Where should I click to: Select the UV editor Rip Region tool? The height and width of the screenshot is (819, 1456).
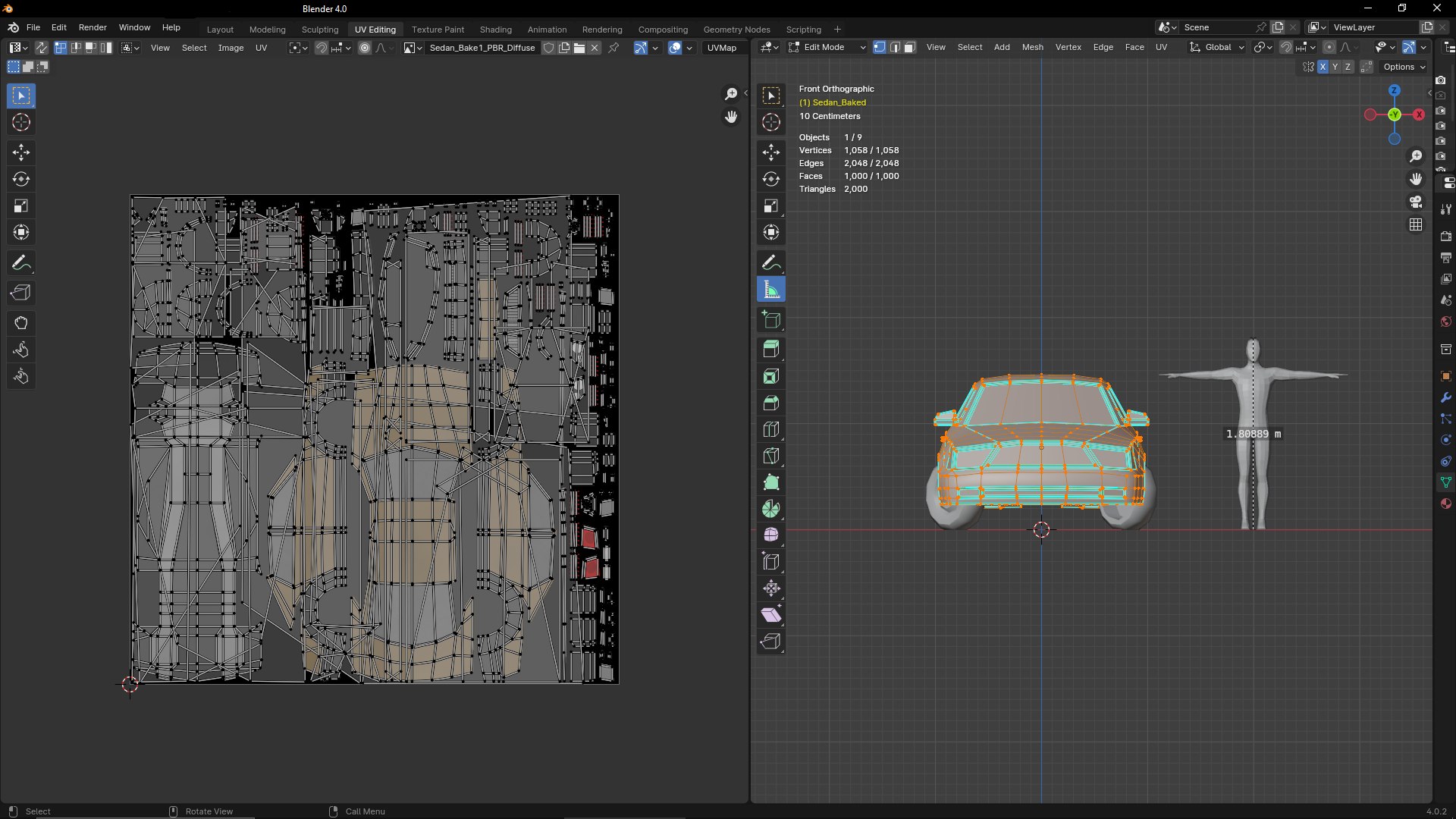(x=21, y=293)
